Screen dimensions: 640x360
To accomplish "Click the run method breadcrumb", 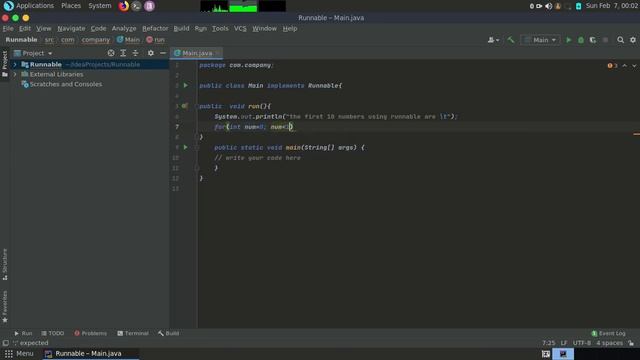I will coord(156,40).
